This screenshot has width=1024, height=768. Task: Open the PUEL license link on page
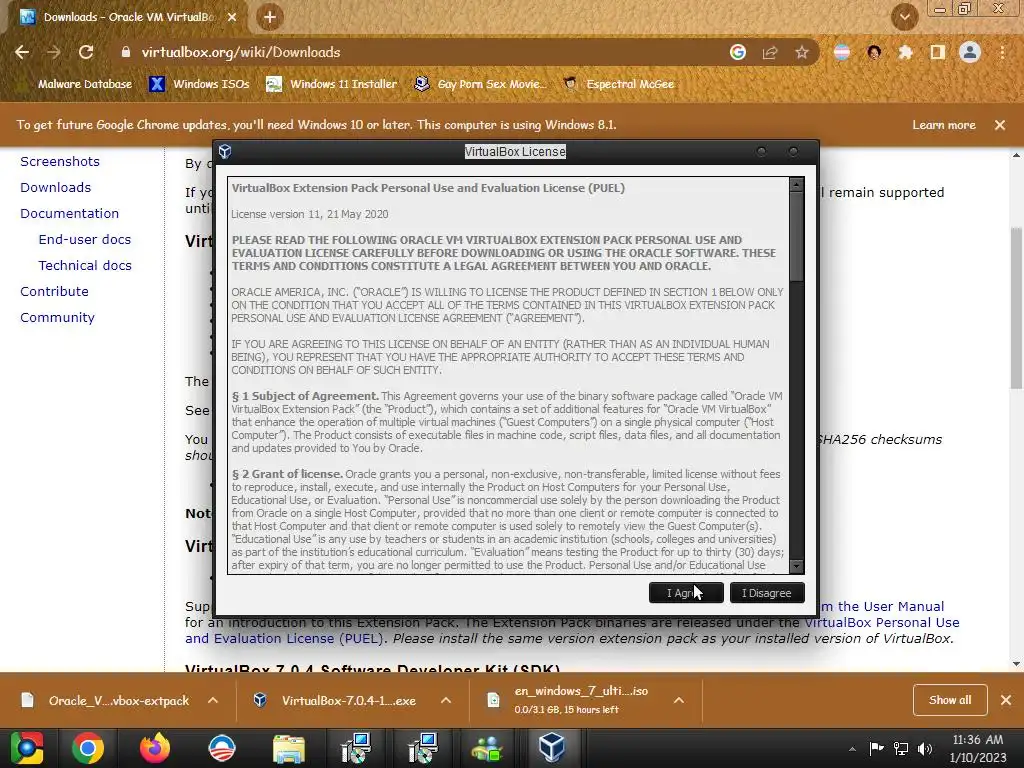point(572,631)
